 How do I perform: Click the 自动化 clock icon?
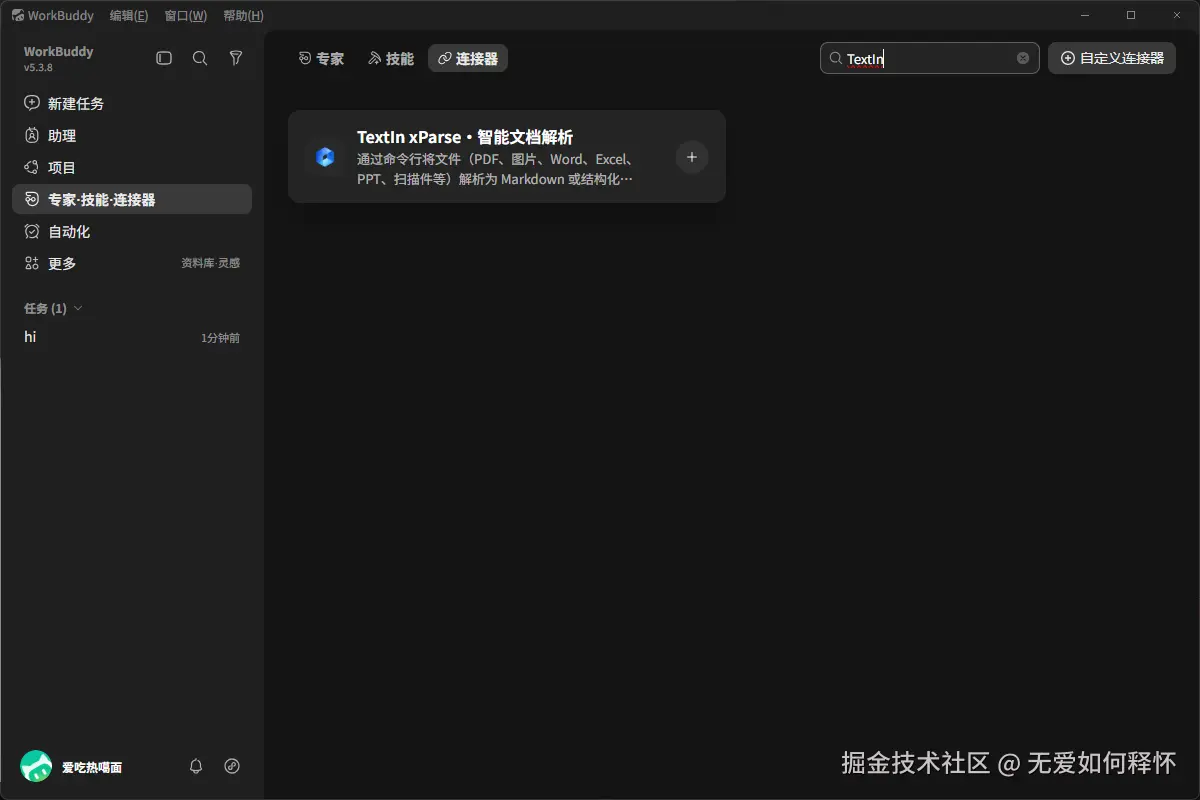tap(32, 231)
